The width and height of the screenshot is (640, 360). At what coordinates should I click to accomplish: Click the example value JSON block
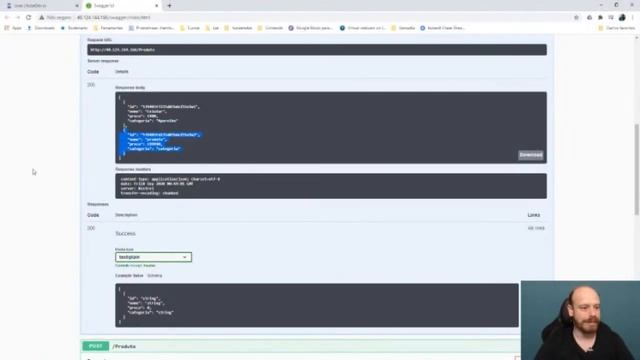point(317,305)
